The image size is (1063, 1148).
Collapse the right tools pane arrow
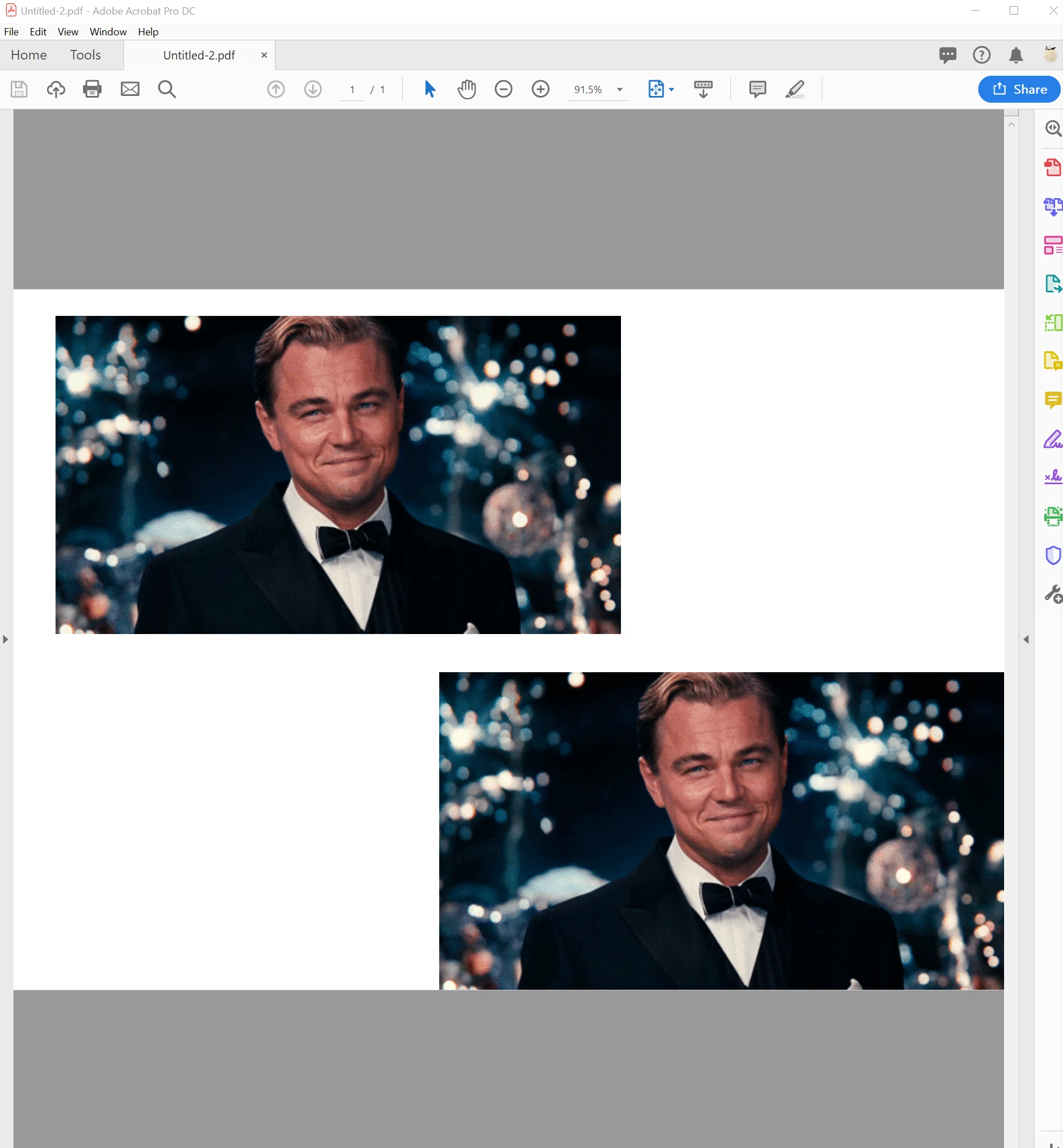[1026, 639]
